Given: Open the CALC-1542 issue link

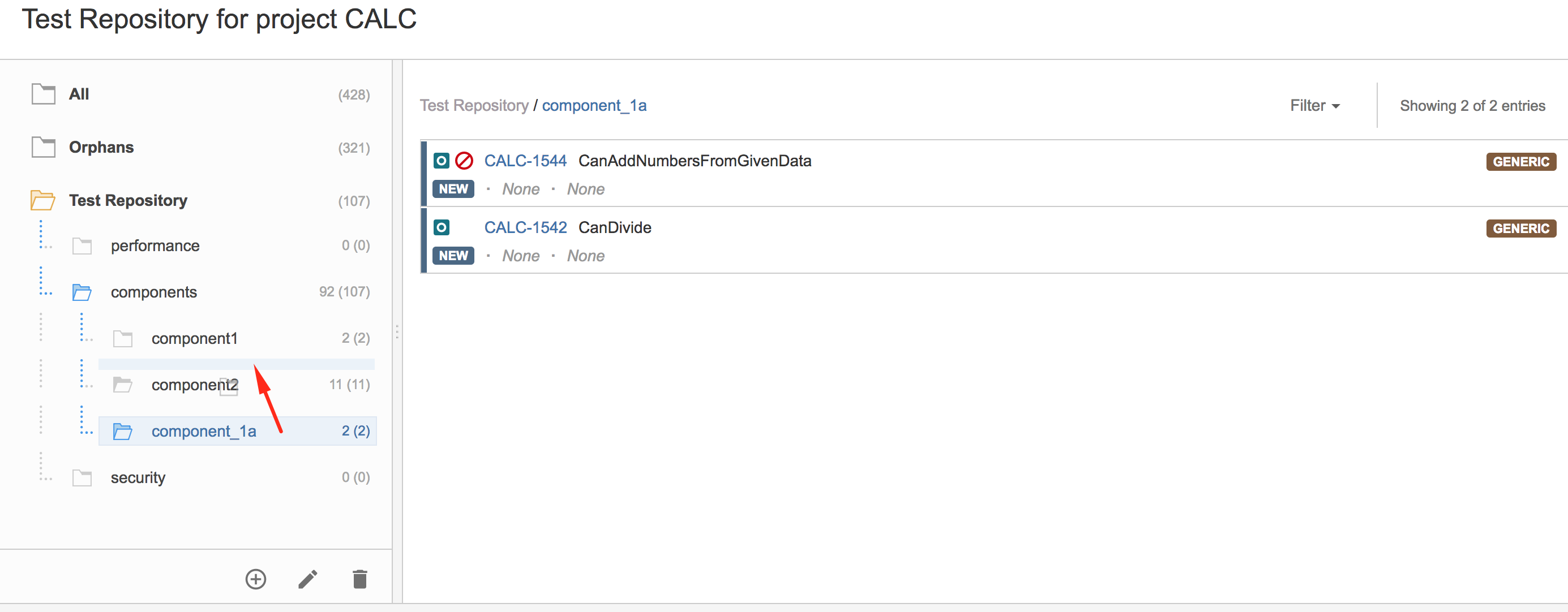Looking at the screenshot, I should click(x=525, y=227).
